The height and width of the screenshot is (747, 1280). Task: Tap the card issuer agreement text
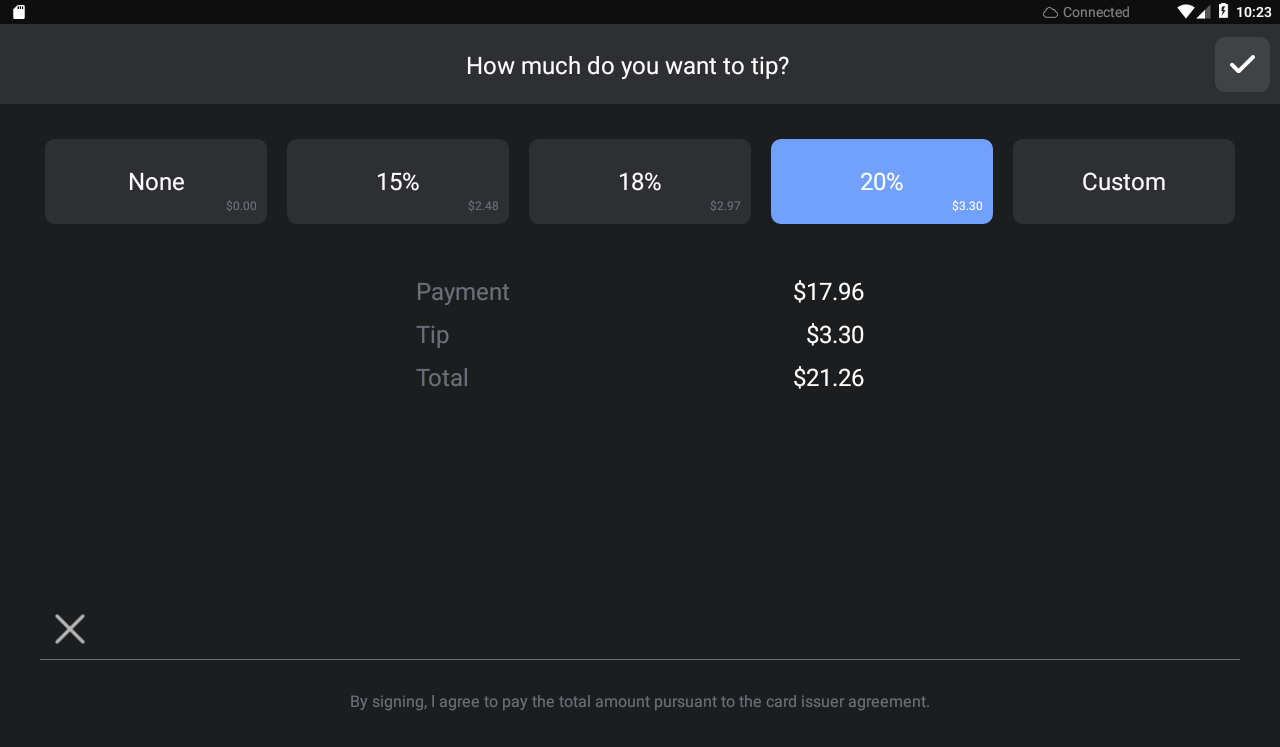pos(640,702)
